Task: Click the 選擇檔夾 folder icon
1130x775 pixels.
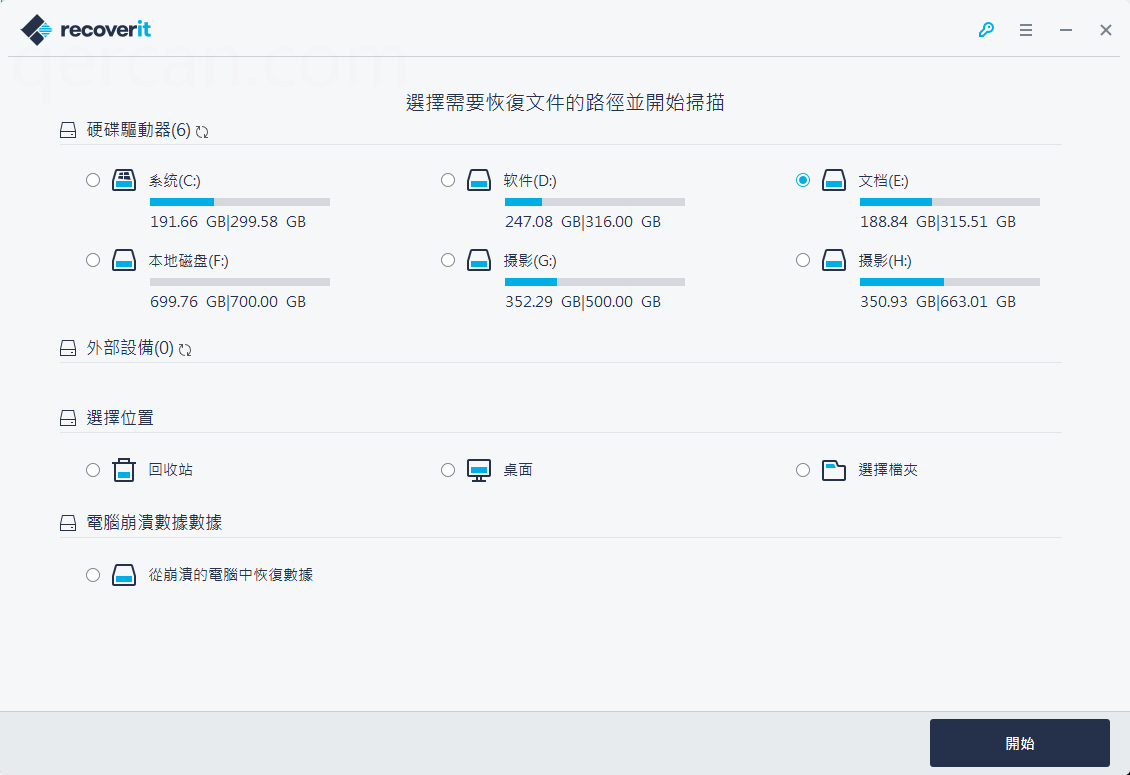Action: pos(834,470)
